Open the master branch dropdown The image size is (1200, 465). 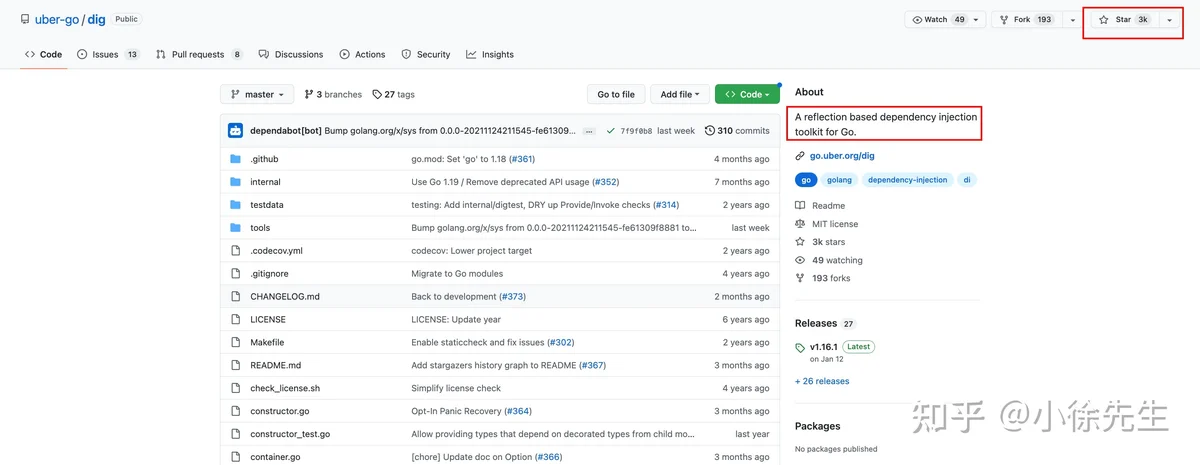click(257, 94)
